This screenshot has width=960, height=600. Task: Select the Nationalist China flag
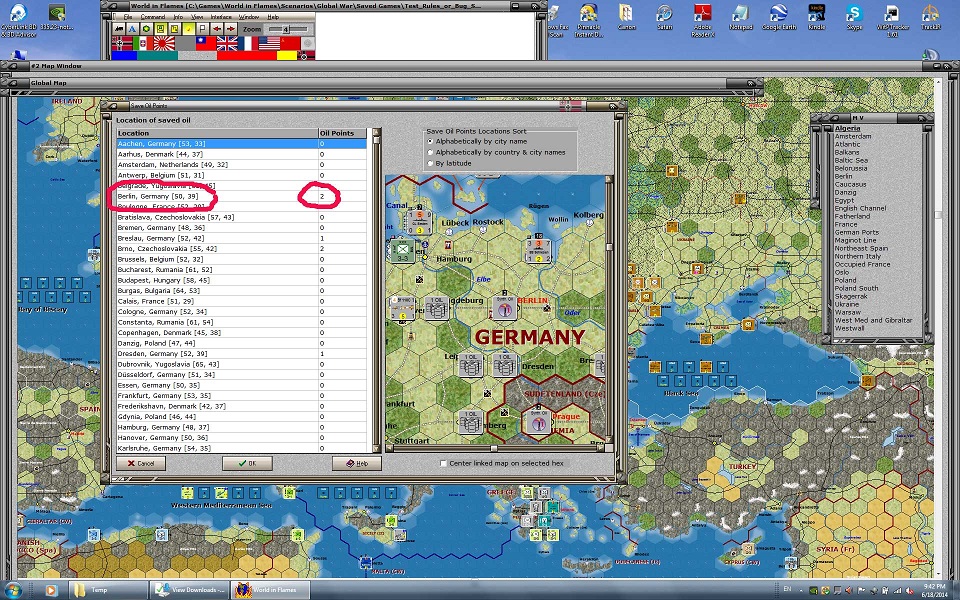(x=206, y=43)
